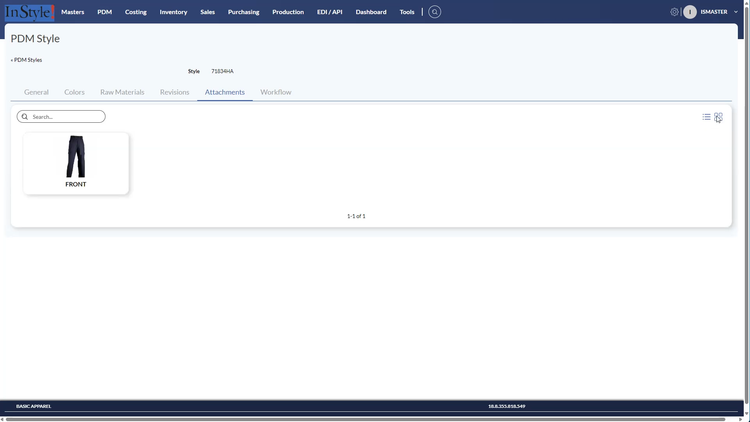Click the user avatar icon
This screenshot has width=750, height=422.
690,12
